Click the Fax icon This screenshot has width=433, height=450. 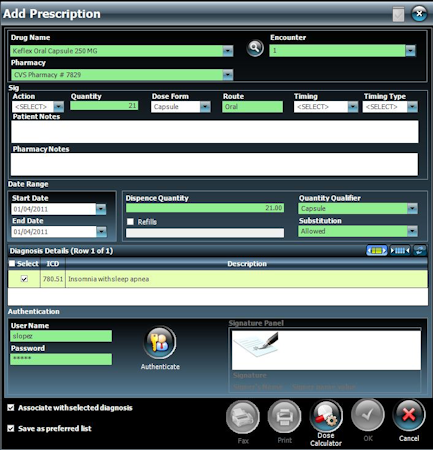243,417
